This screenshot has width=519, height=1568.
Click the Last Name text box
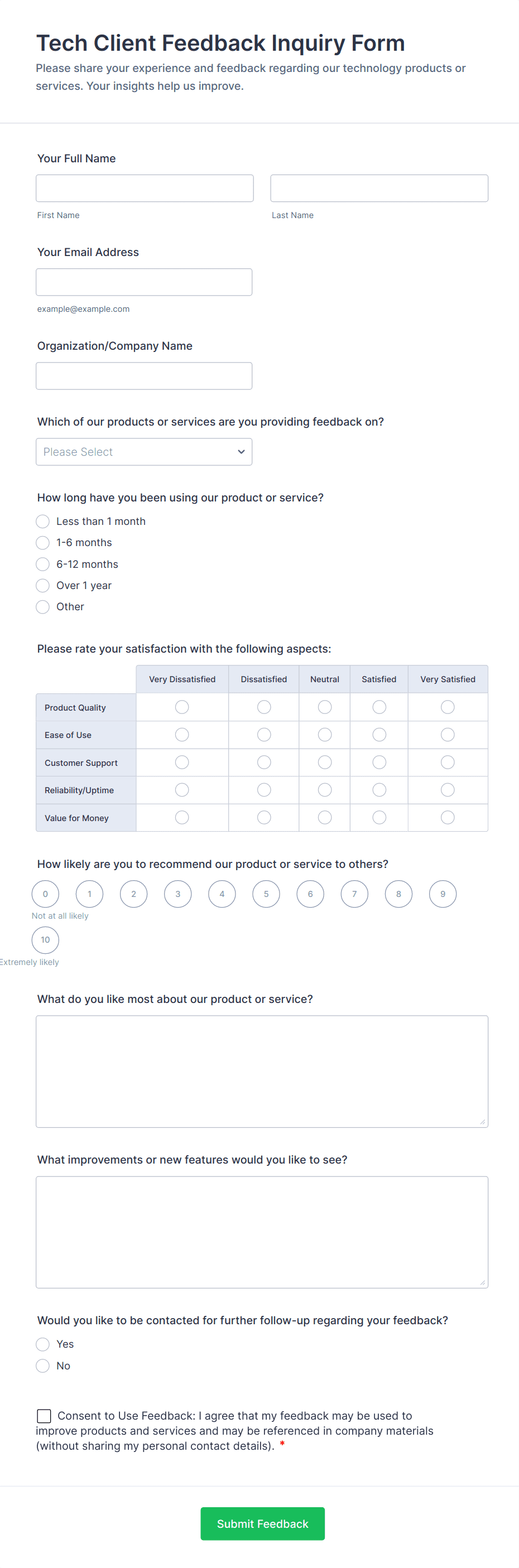pos(379,188)
